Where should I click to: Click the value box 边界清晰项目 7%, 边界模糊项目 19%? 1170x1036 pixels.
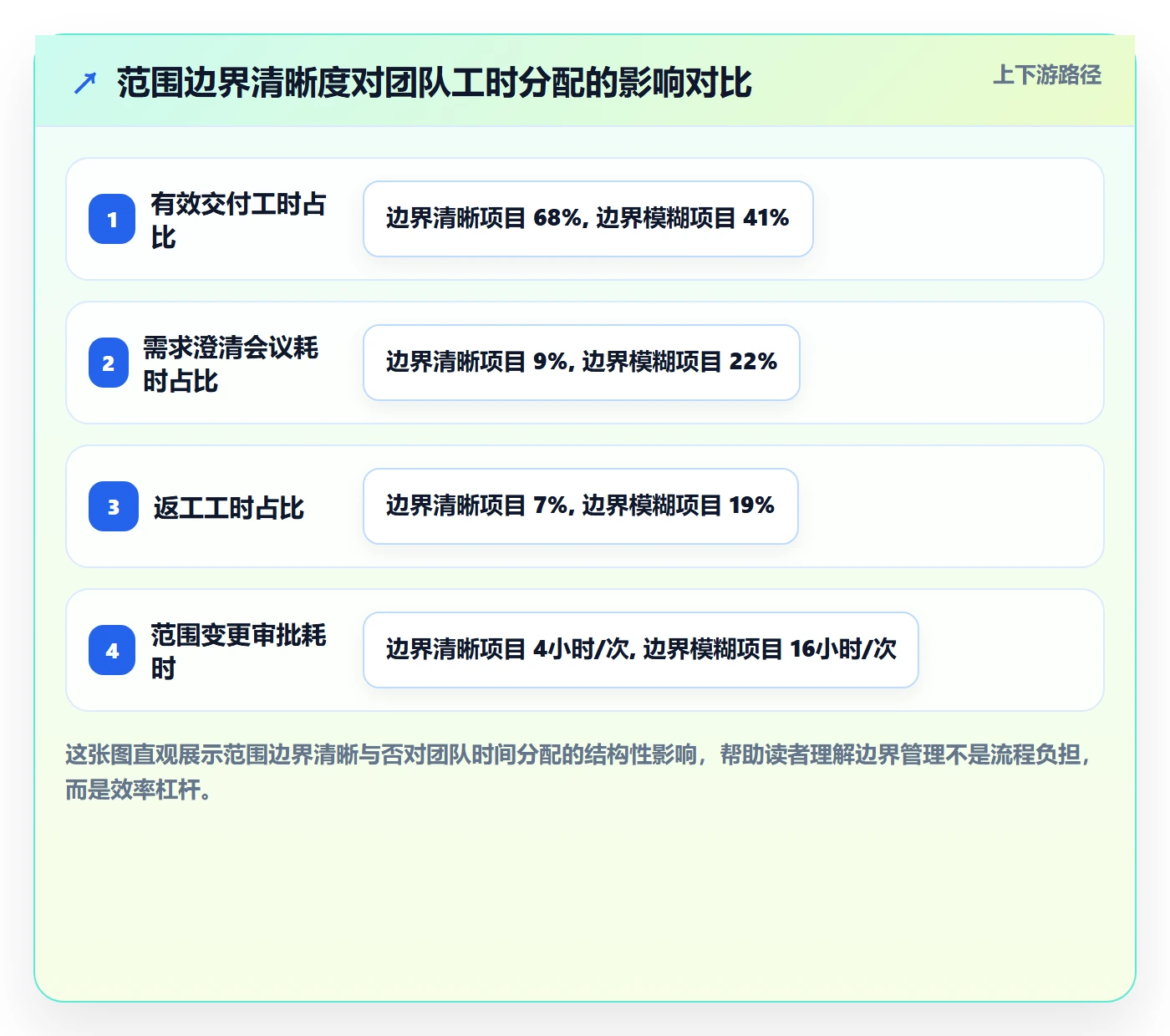tap(581, 506)
